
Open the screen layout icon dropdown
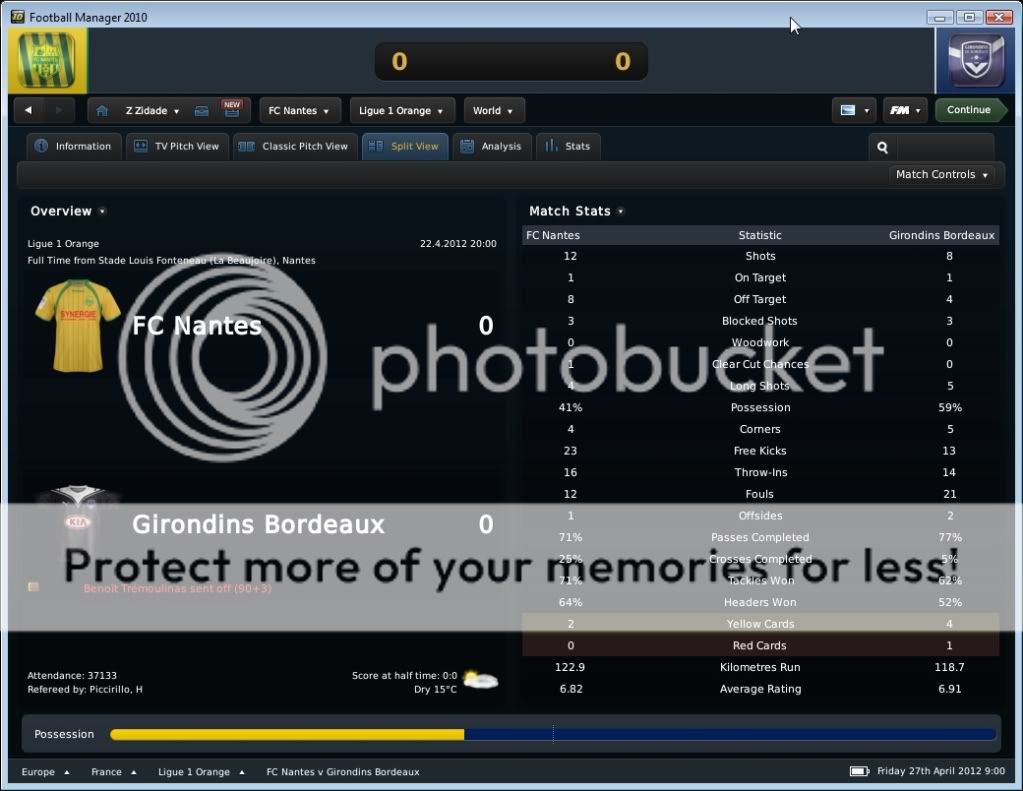pos(853,111)
